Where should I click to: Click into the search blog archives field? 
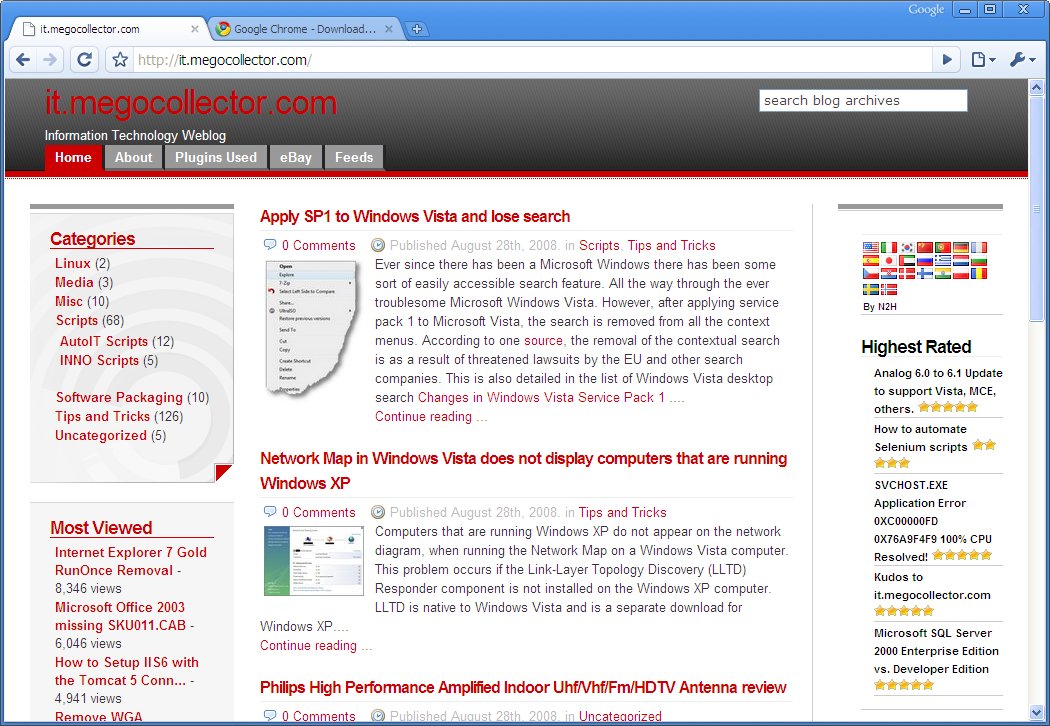[863, 100]
